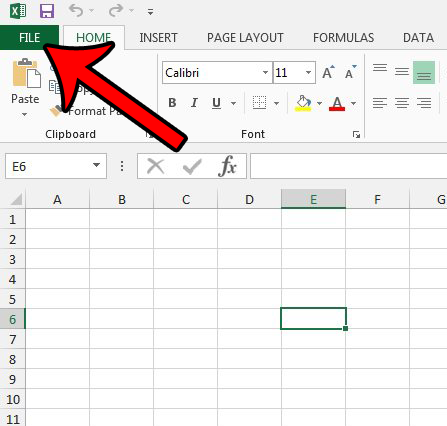447x426 pixels.
Task: Click inside the formula bar
Action: [x=349, y=166]
